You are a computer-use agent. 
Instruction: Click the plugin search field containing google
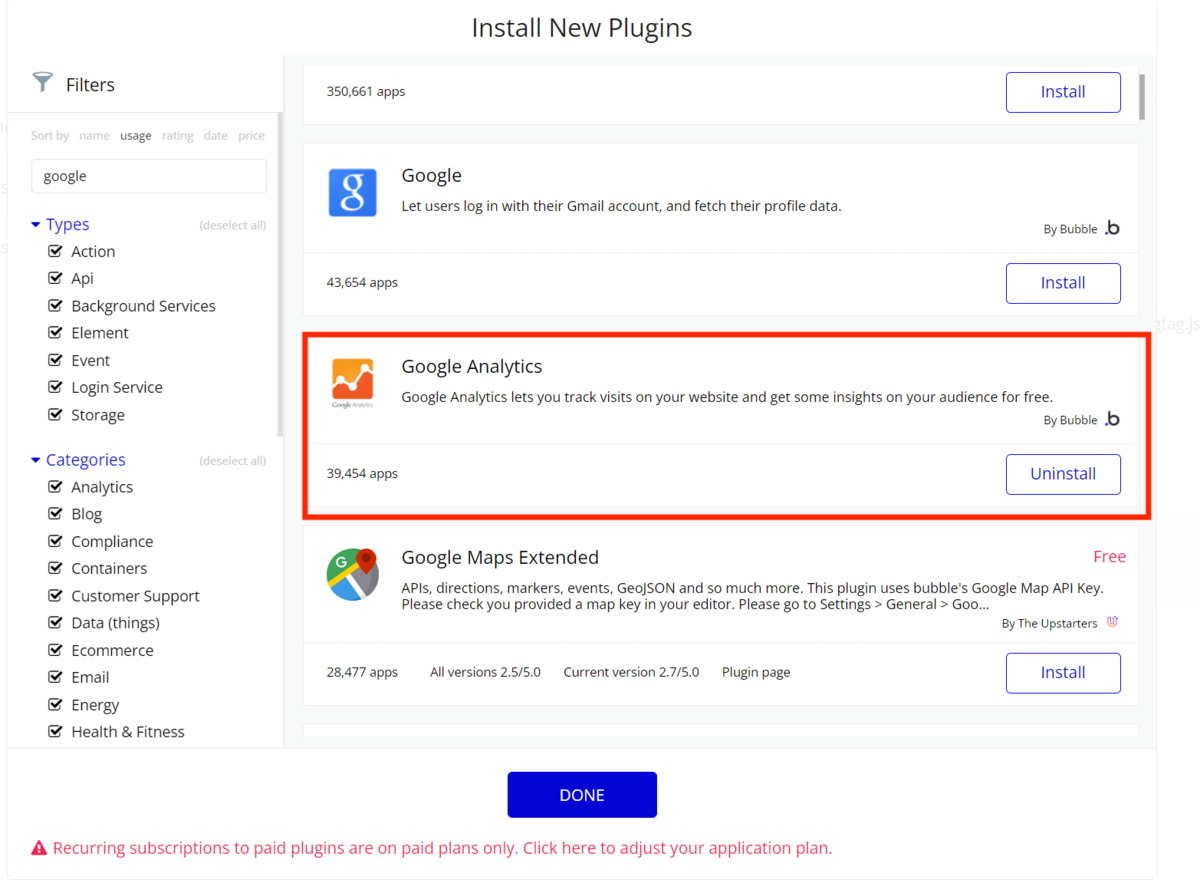pyautogui.click(x=149, y=176)
